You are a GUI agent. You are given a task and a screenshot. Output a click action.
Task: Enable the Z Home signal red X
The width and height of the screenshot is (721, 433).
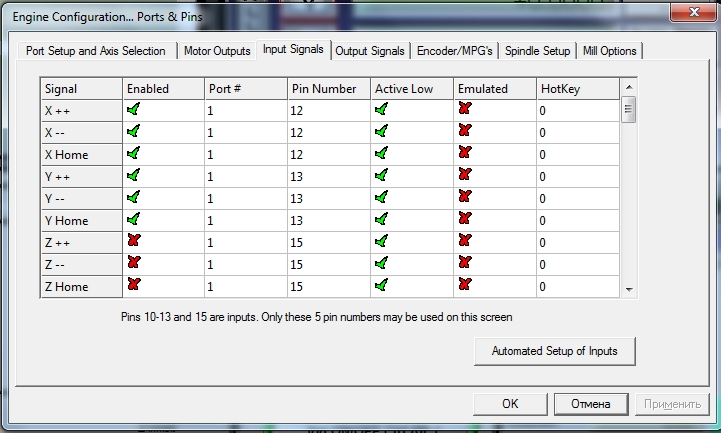(x=134, y=285)
